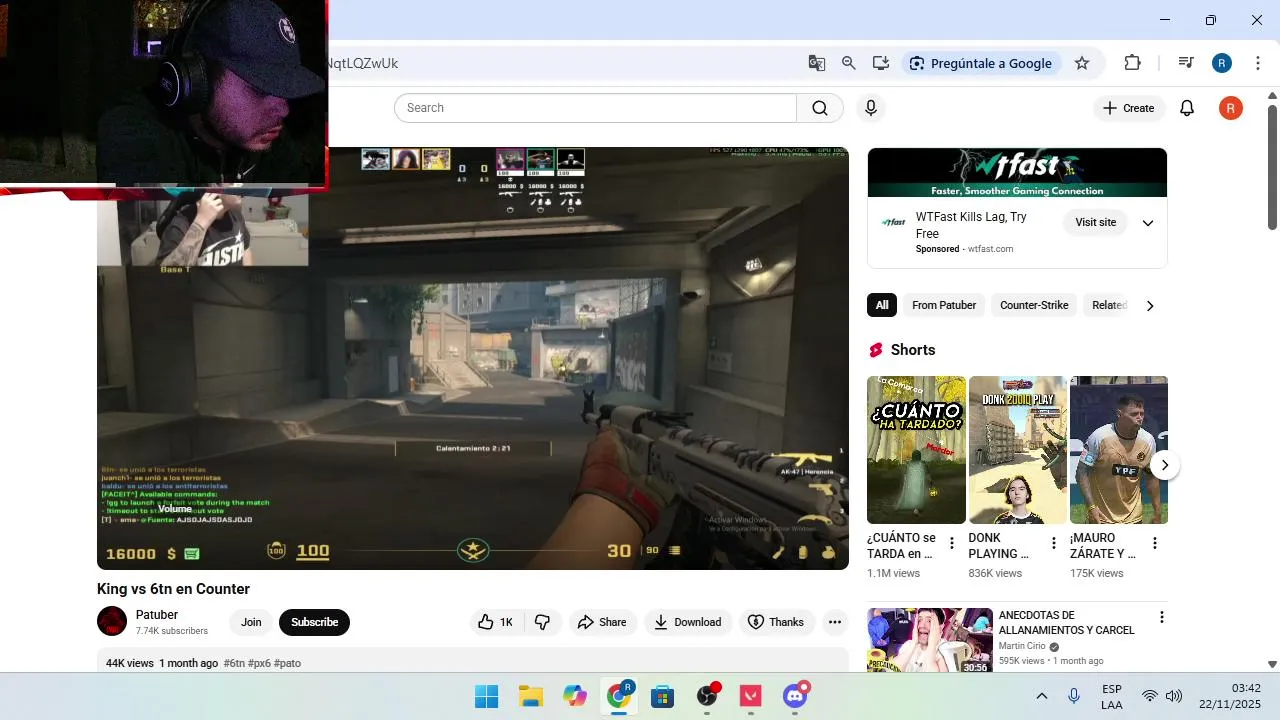Open Discord from taskbar
This screenshot has height=720, width=1280.
pyautogui.click(x=795, y=696)
